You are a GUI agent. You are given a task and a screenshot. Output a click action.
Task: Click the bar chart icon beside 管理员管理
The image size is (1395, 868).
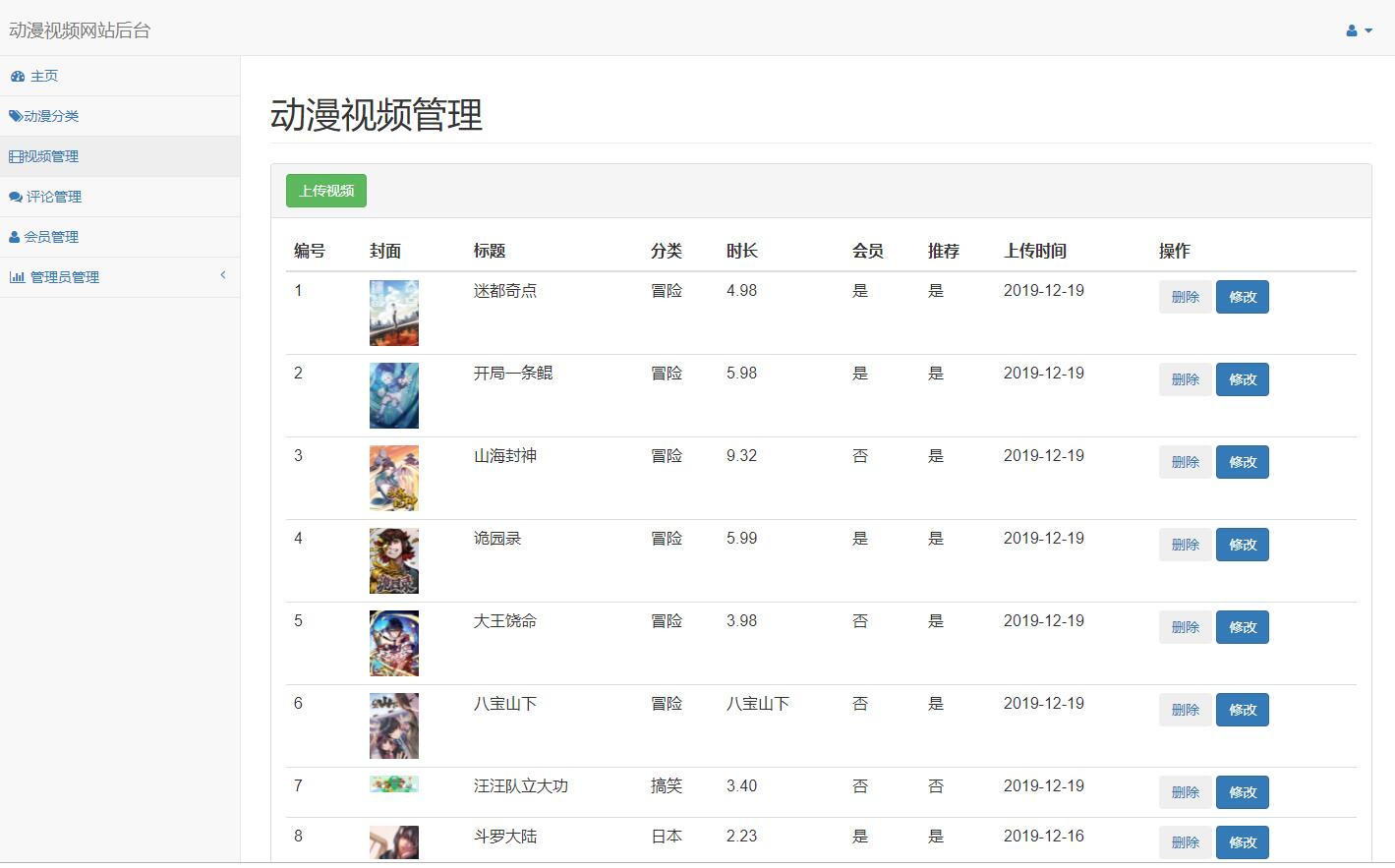(17, 276)
